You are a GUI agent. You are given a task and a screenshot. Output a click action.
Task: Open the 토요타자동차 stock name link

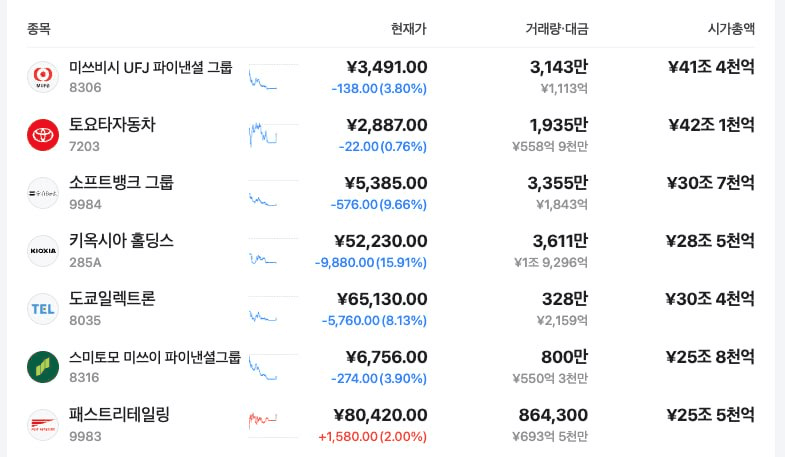pos(112,125)
